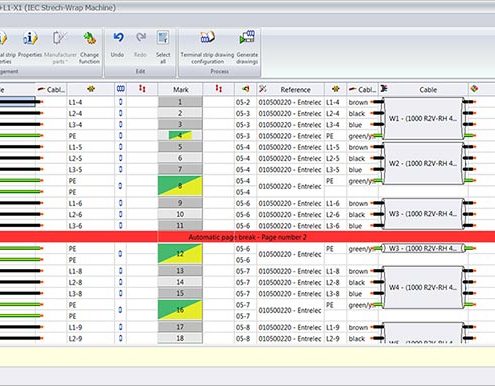This screenshot has height=386, width=495.
Task: Click terminal level icon in row L1-4
Action: tap(121, 102)
